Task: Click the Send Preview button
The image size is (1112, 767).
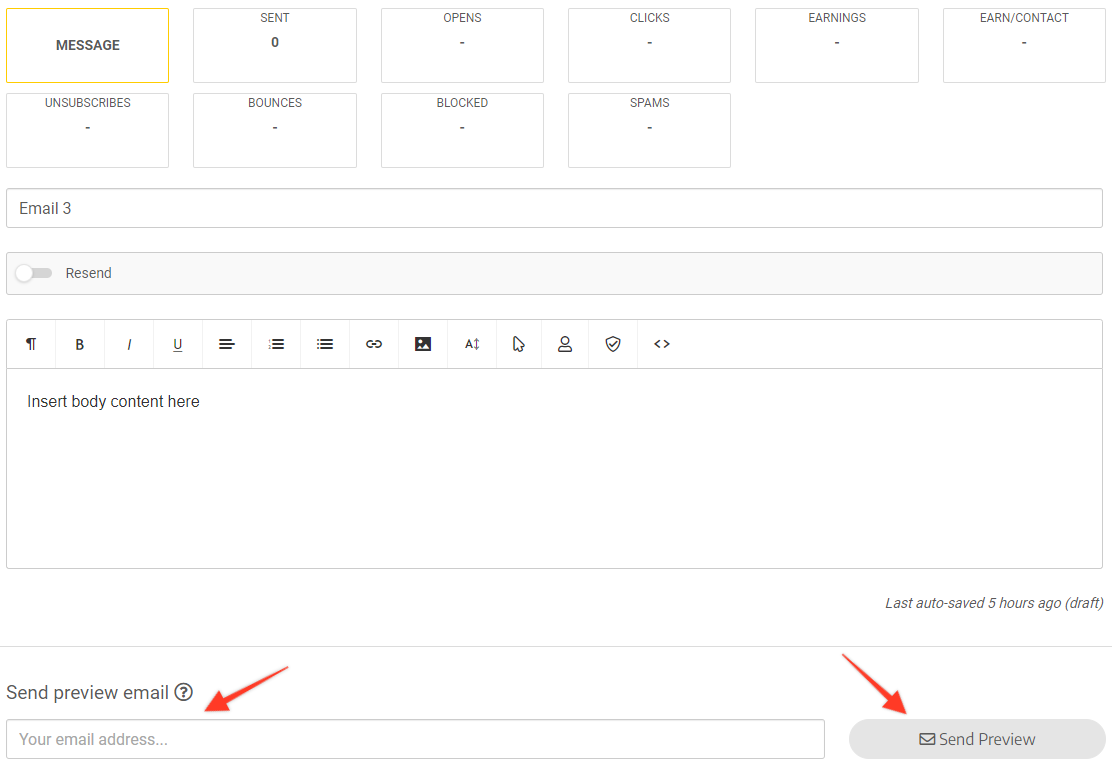Action: [x=977, y=739]
